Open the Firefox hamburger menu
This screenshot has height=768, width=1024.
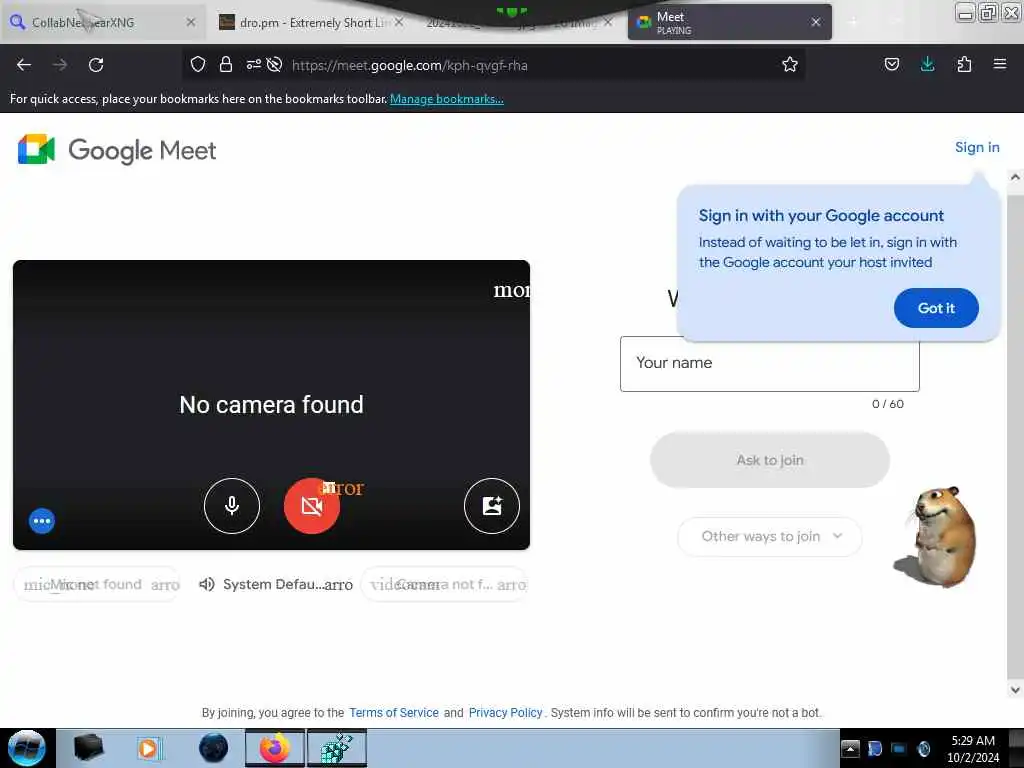1000,64
